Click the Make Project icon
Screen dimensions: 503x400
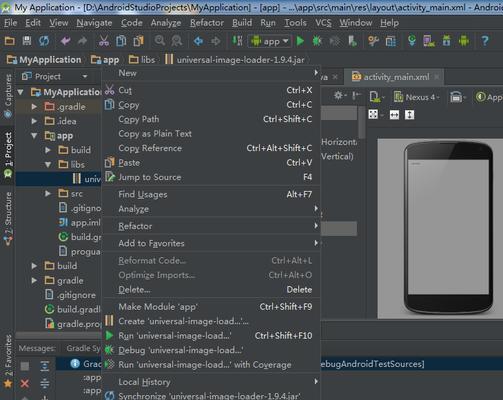pyautogui.click(x=237, y=41)
